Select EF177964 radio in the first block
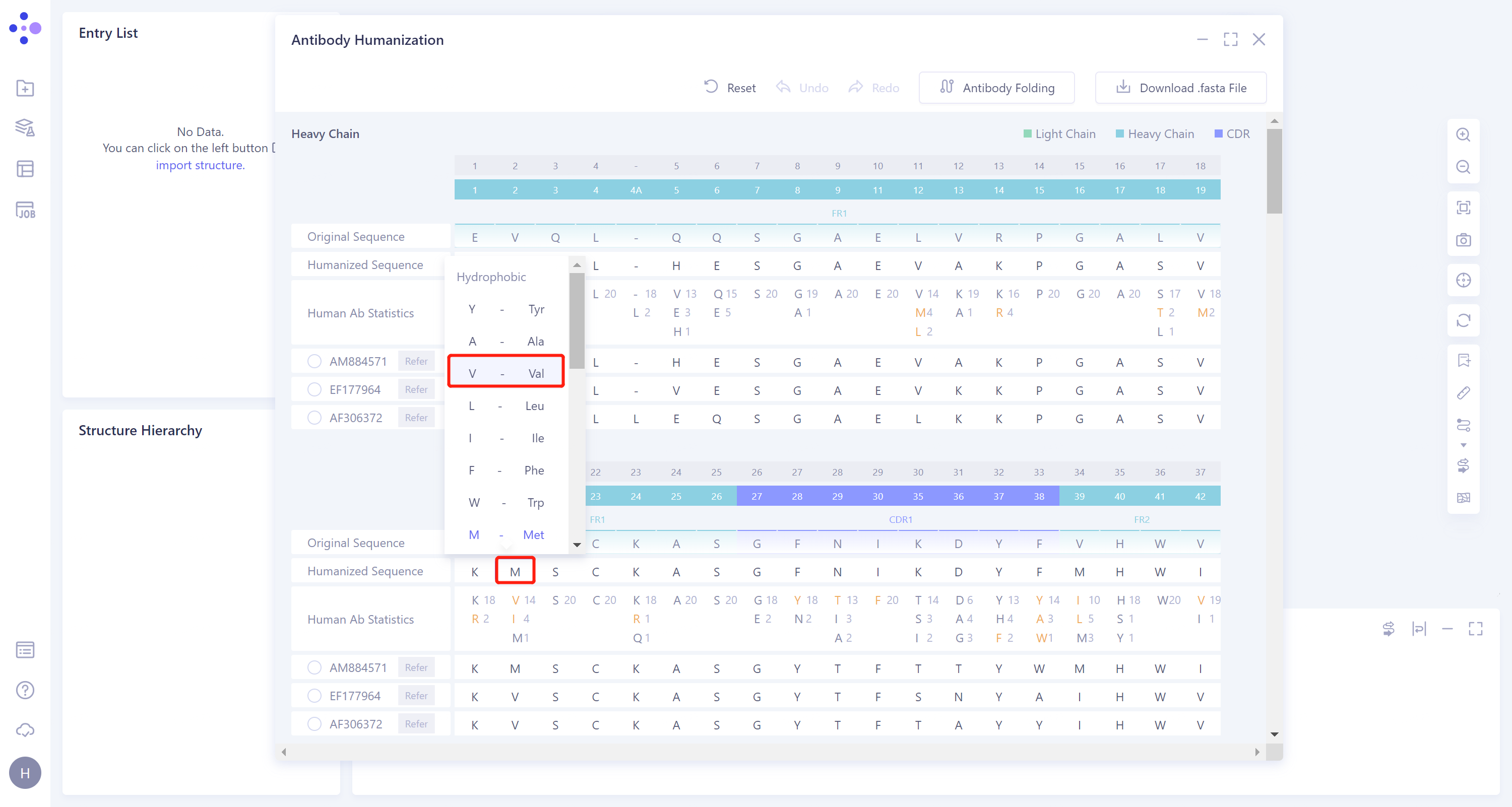 314,389
